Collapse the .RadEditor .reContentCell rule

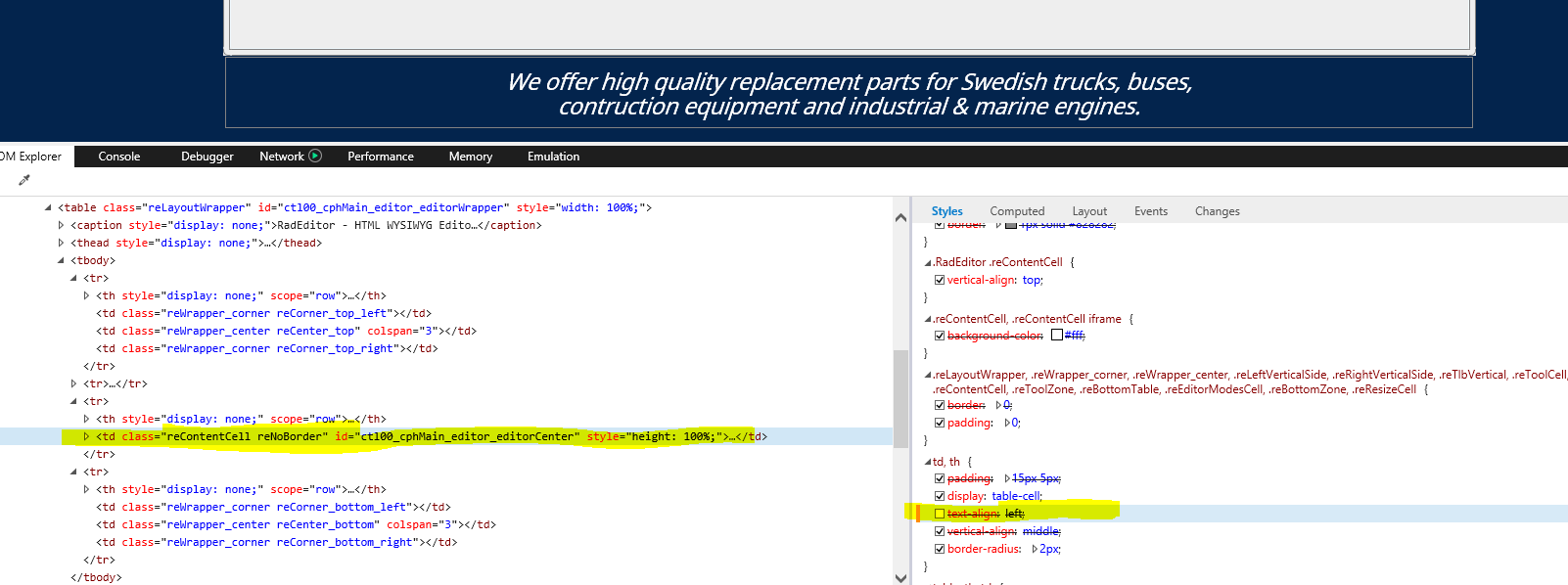pyautogui.click(x=928, y=263)
